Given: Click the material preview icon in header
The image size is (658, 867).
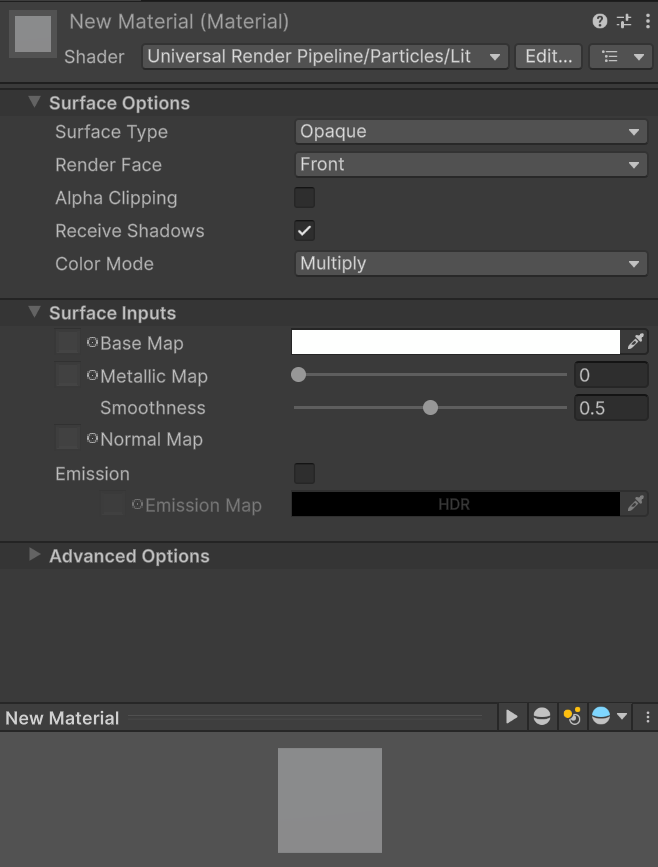Looking at the screenshot, I should 33,34.
